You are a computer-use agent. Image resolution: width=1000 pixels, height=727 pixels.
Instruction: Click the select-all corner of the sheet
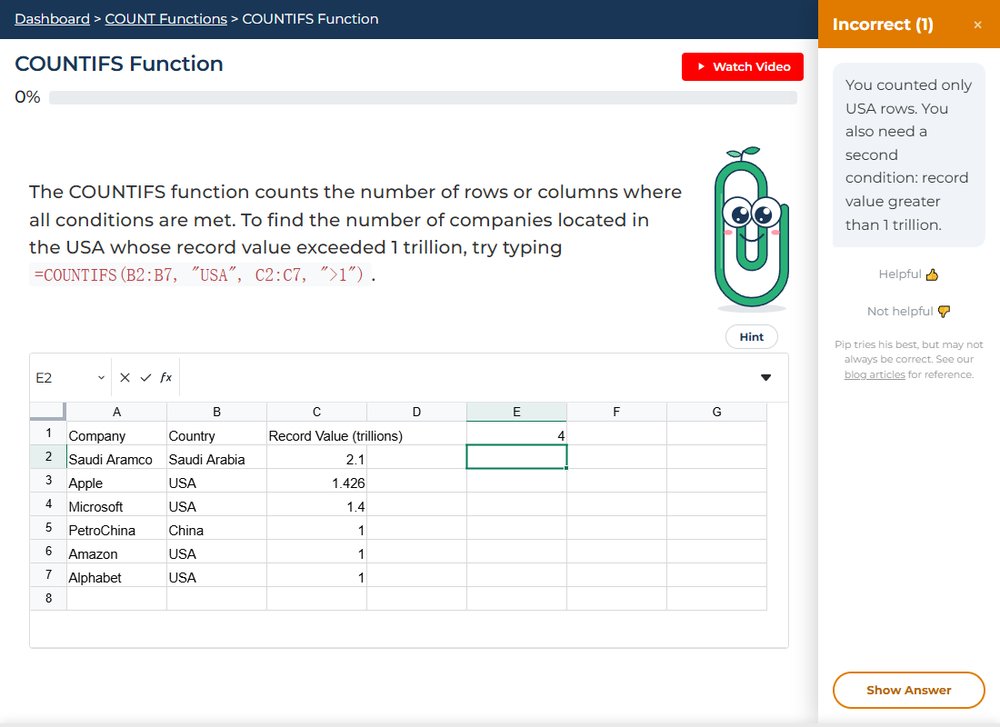(48, 411)
